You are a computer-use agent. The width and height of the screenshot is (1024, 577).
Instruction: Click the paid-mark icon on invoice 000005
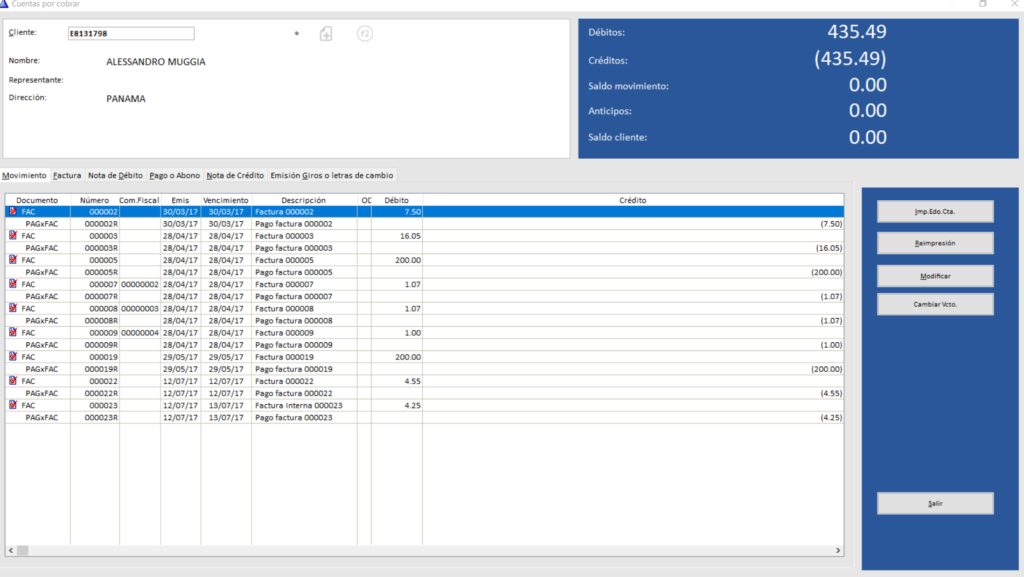(12, 260)
